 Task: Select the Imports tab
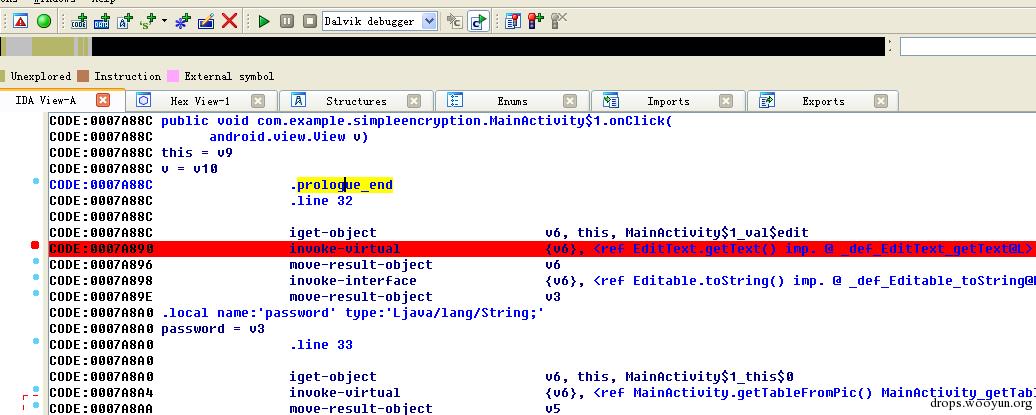click(668, 101)
